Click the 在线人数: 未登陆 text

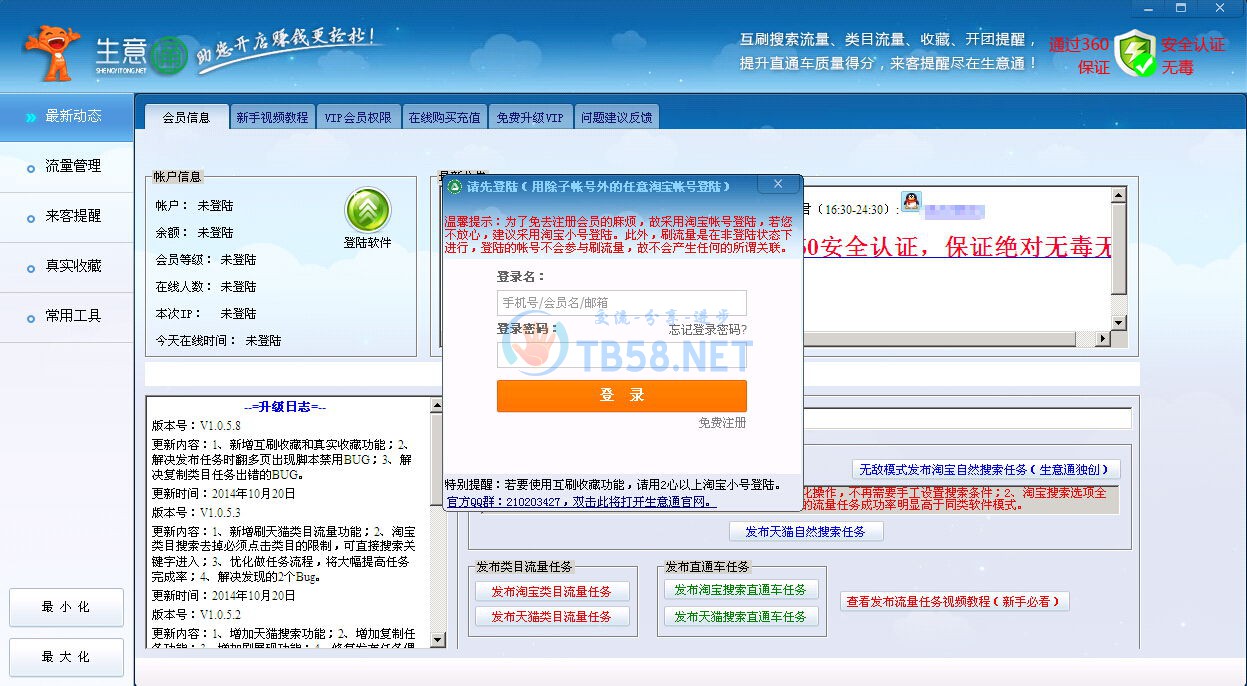(x=206, y=287)
